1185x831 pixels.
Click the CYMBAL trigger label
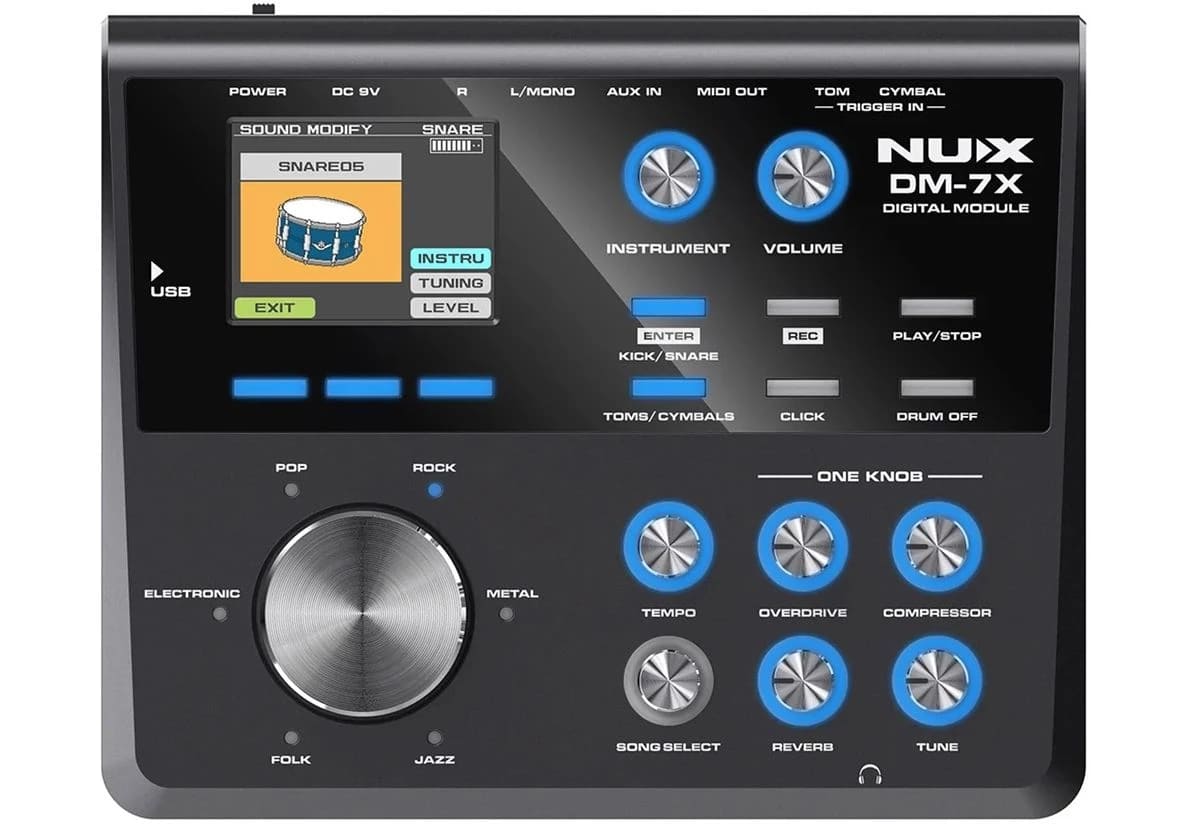click(x=912, y=91)
